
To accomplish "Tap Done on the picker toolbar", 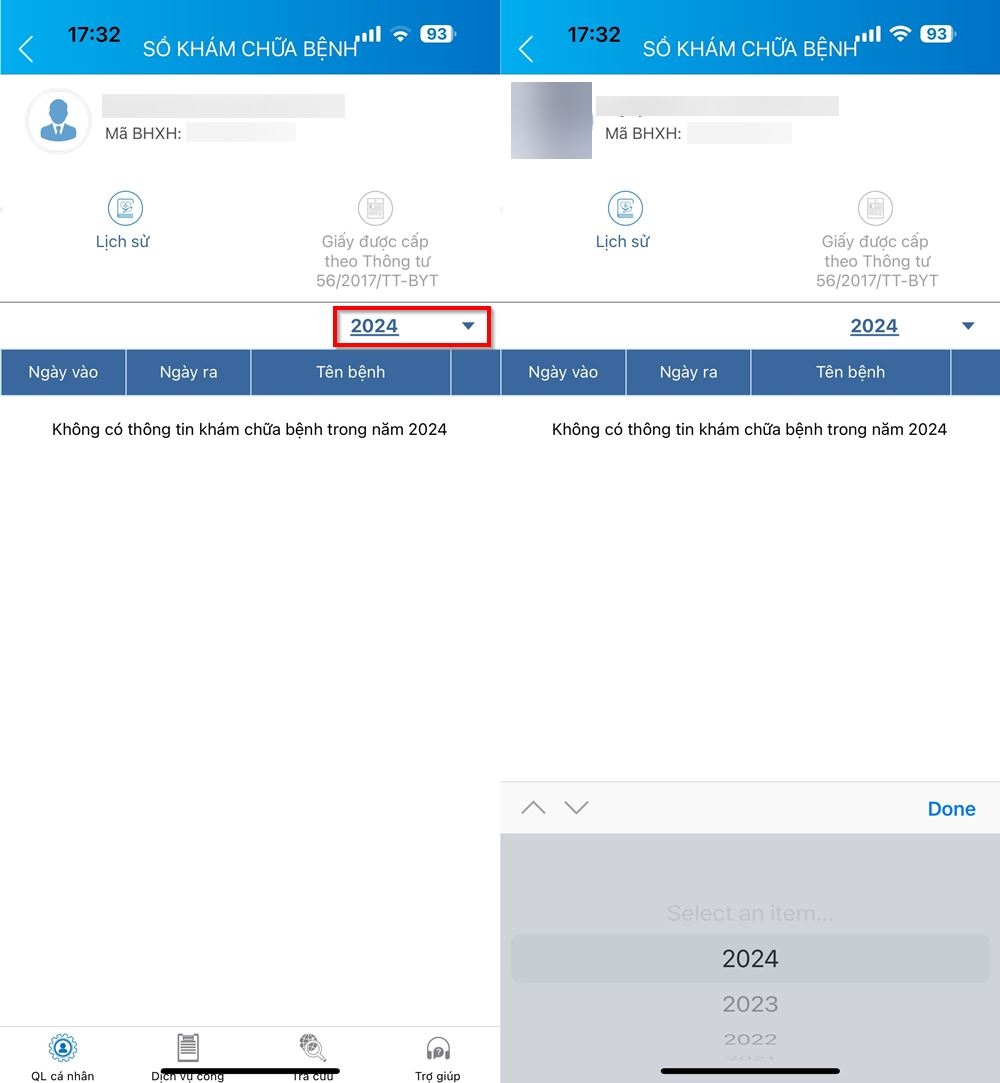I will [951, 809].
